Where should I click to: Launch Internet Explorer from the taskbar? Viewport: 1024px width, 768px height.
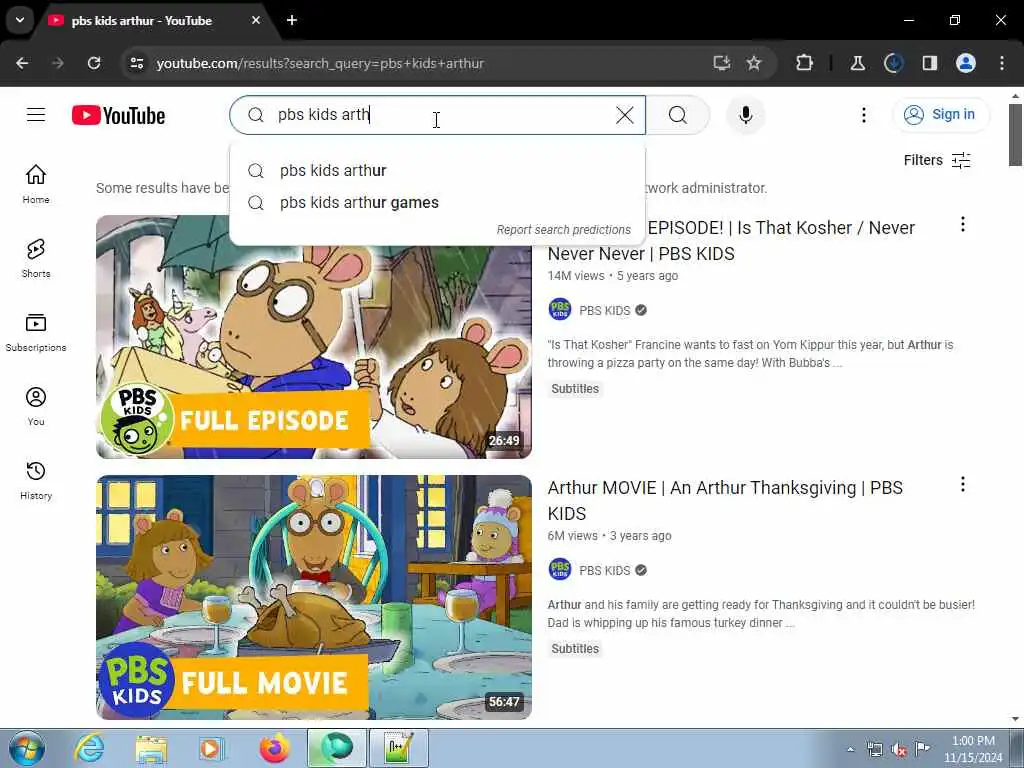[x=89, y=748]
